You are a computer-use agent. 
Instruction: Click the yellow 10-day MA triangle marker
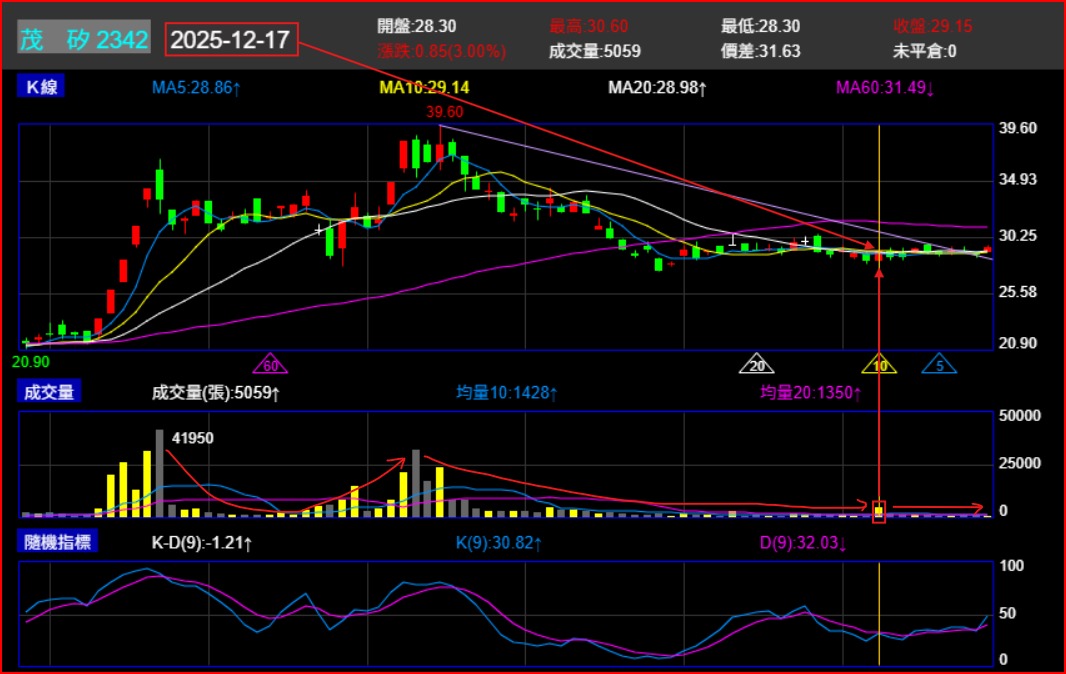click(x=879, y=365)
